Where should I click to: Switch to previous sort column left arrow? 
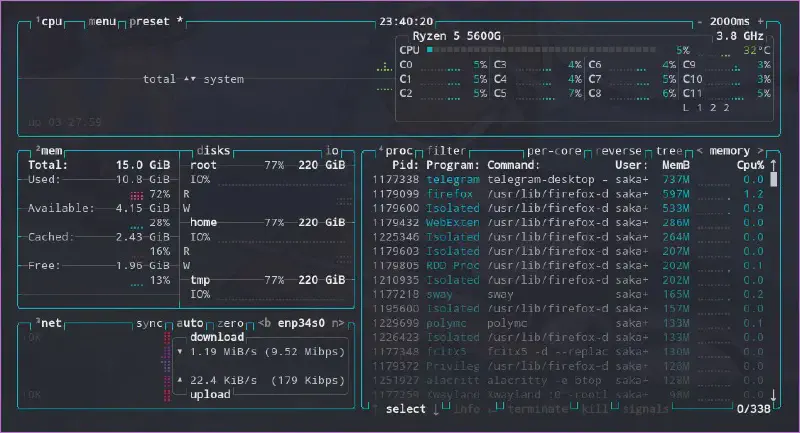(x=699, y=150)
